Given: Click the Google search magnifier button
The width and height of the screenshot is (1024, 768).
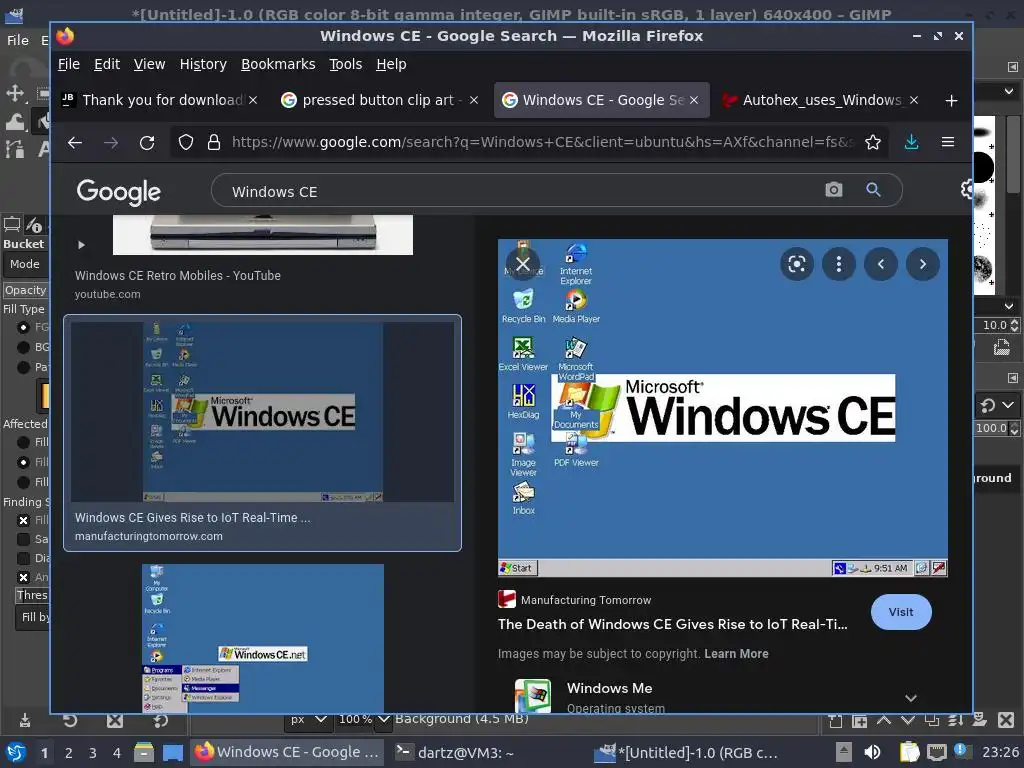Looking at the screenshot, I should click(x=873, y=190).
